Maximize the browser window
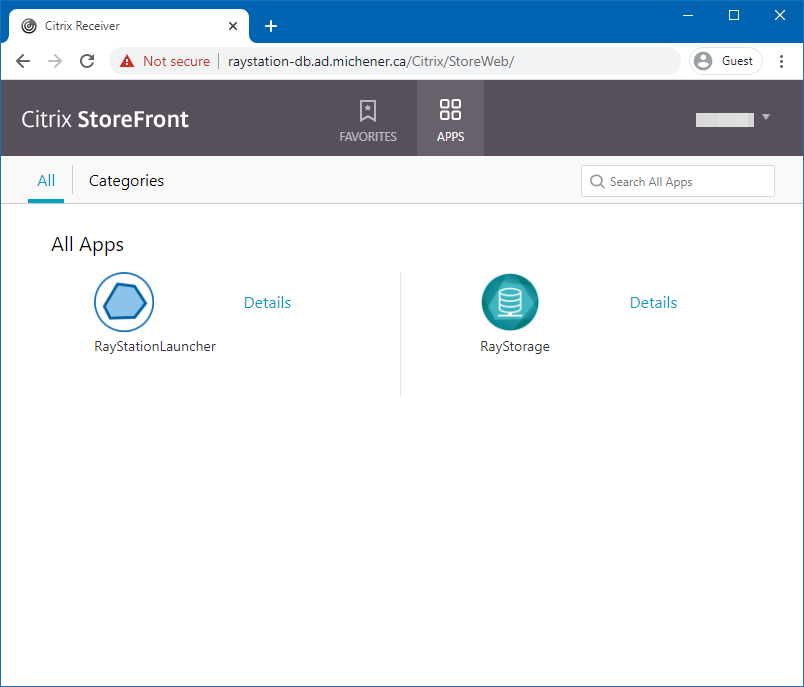Image resolution: width=804 pixels, height=687 pixels. (x=734, y=15)
